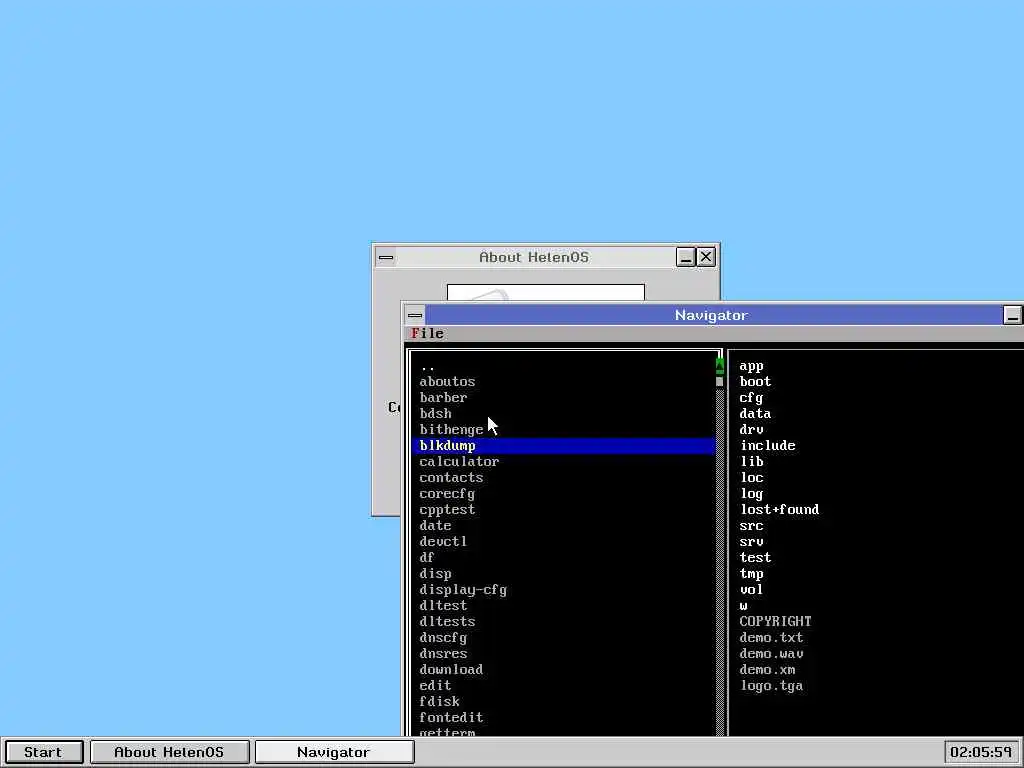
Task: Select 'drv' directory in right panel
Action: pyautogui.click(x=752, y=430)
